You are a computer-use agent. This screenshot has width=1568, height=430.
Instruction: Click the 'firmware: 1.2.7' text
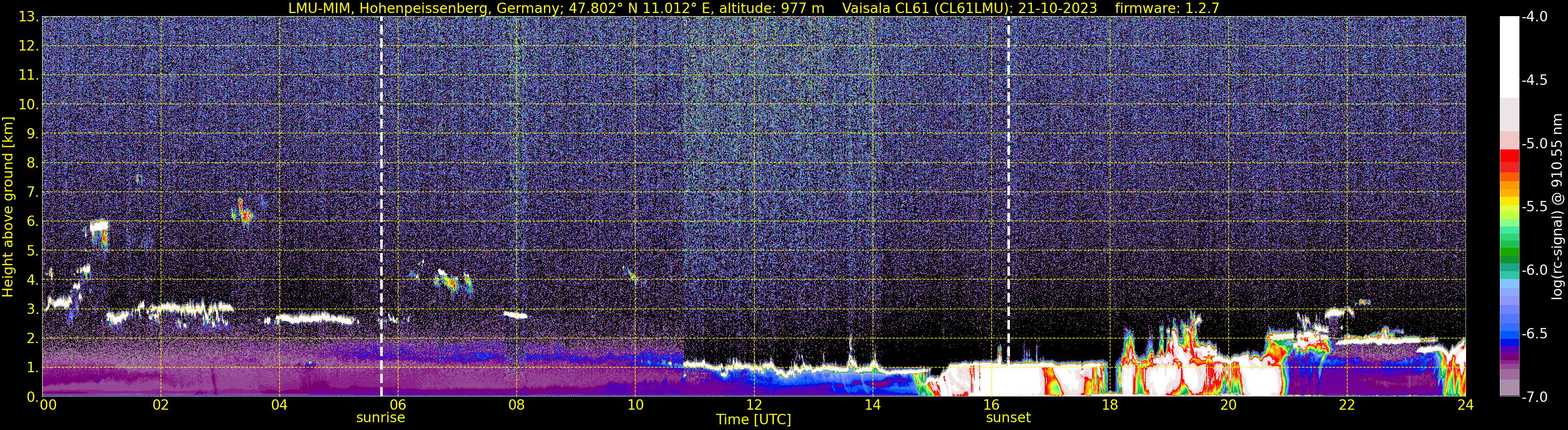click(x=1167, y=8)
